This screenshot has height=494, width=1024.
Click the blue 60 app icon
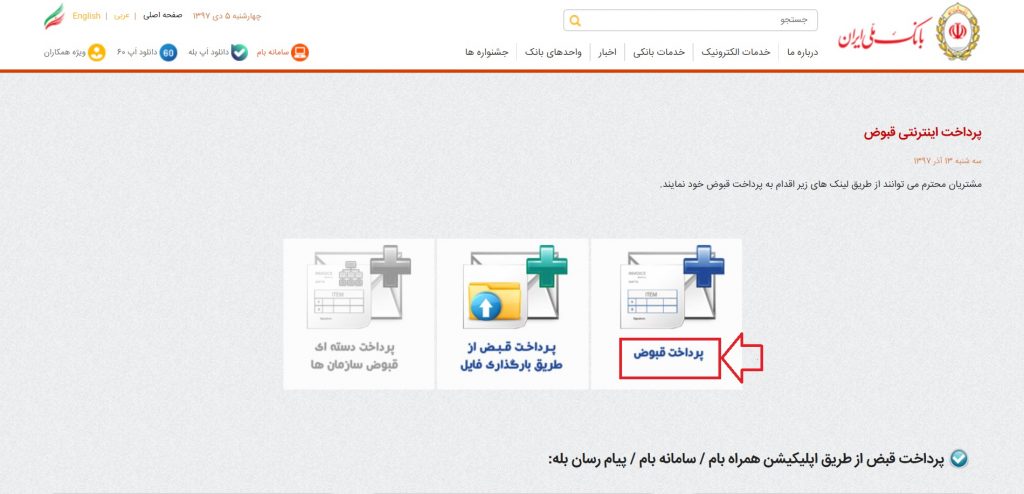168,52
